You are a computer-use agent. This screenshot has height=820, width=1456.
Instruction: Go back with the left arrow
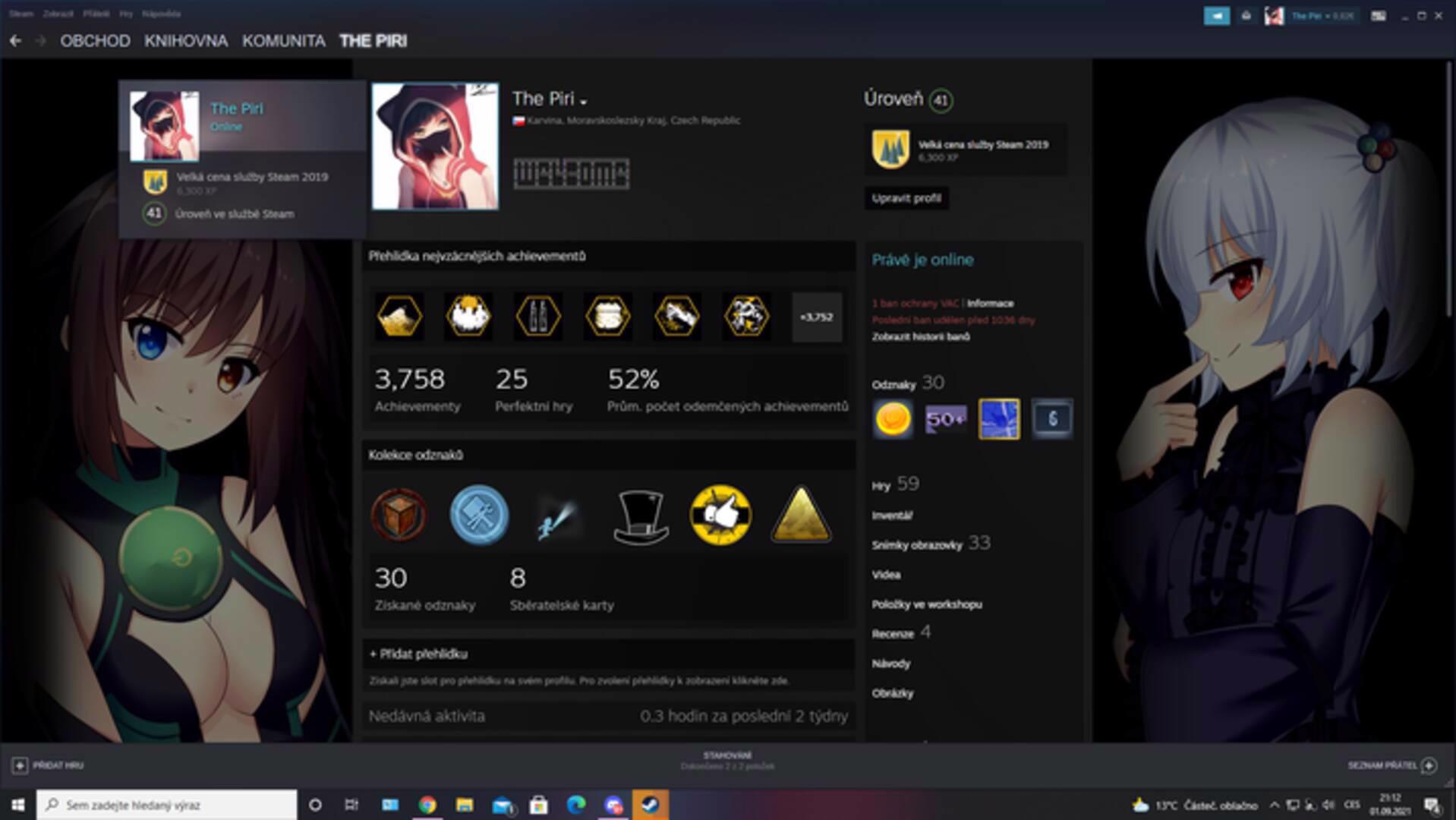(x=15, y=41)
